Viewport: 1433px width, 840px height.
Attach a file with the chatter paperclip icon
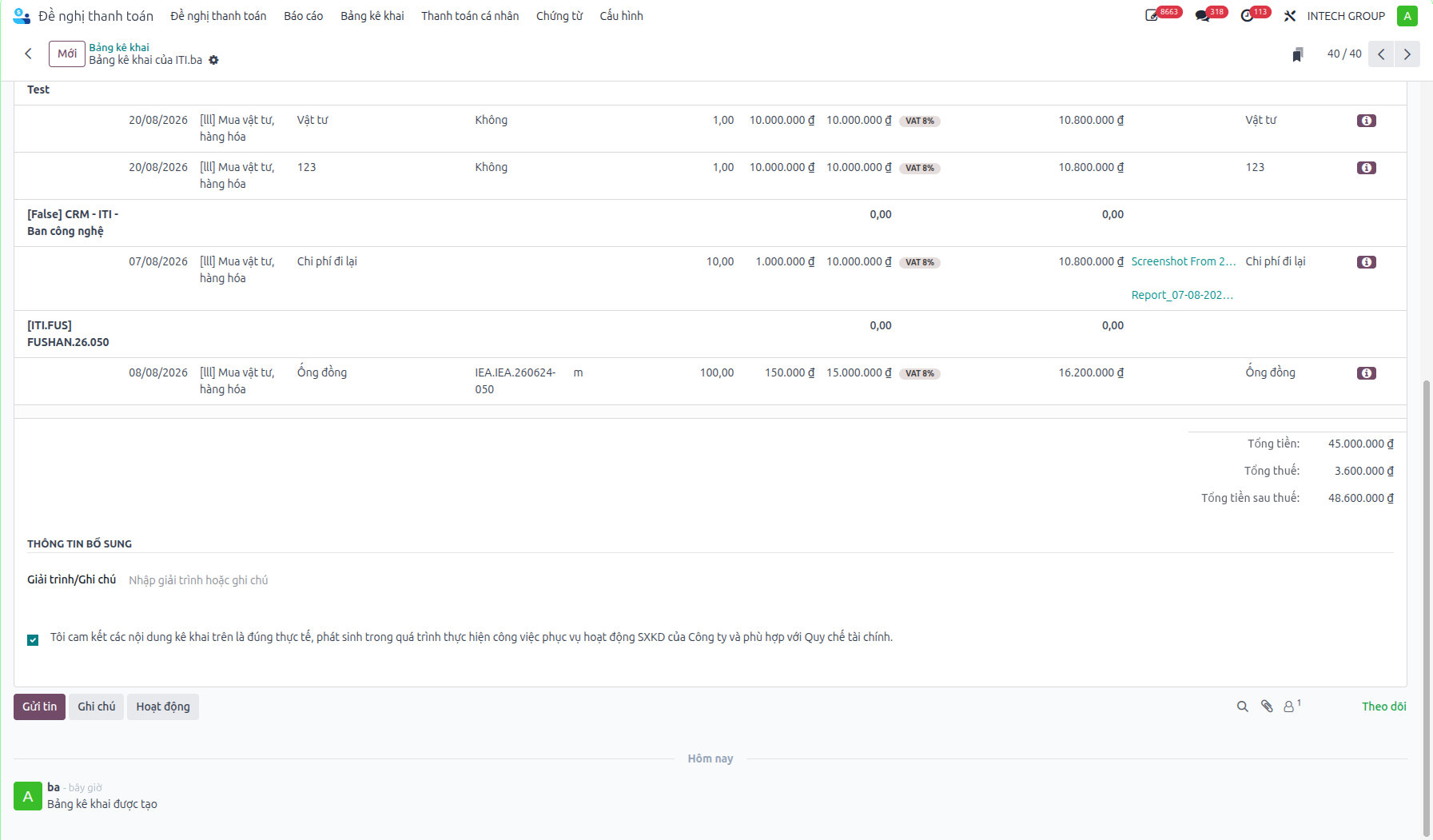point(1267,707)
